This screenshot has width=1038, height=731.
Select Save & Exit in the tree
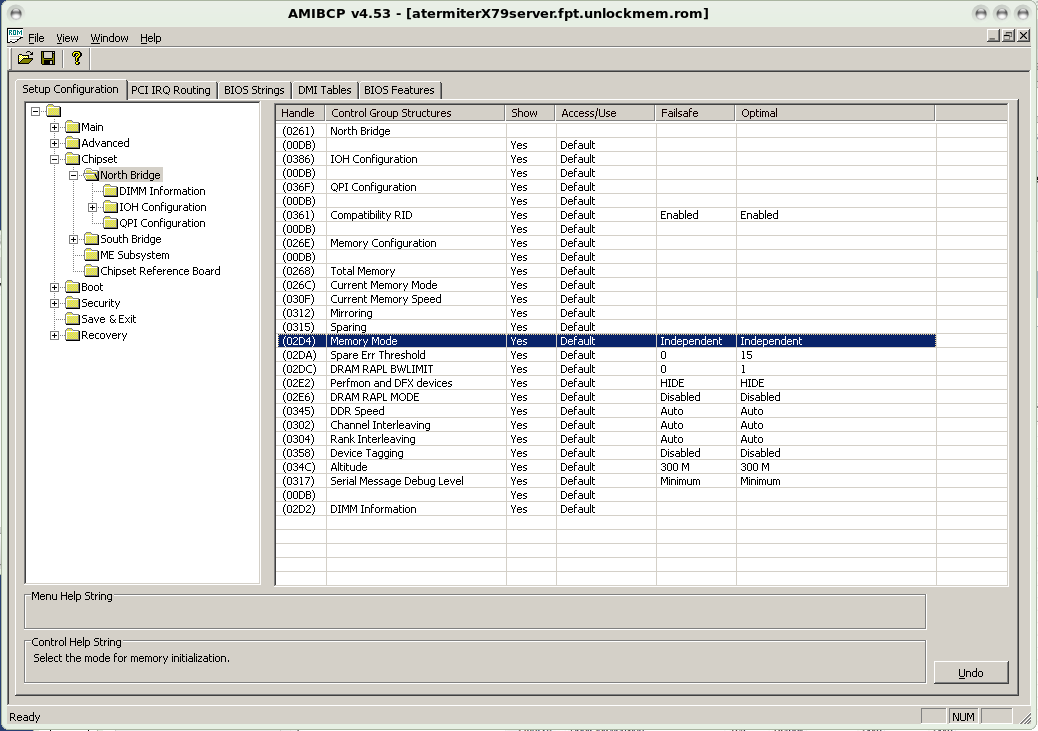tap(109, 319)
